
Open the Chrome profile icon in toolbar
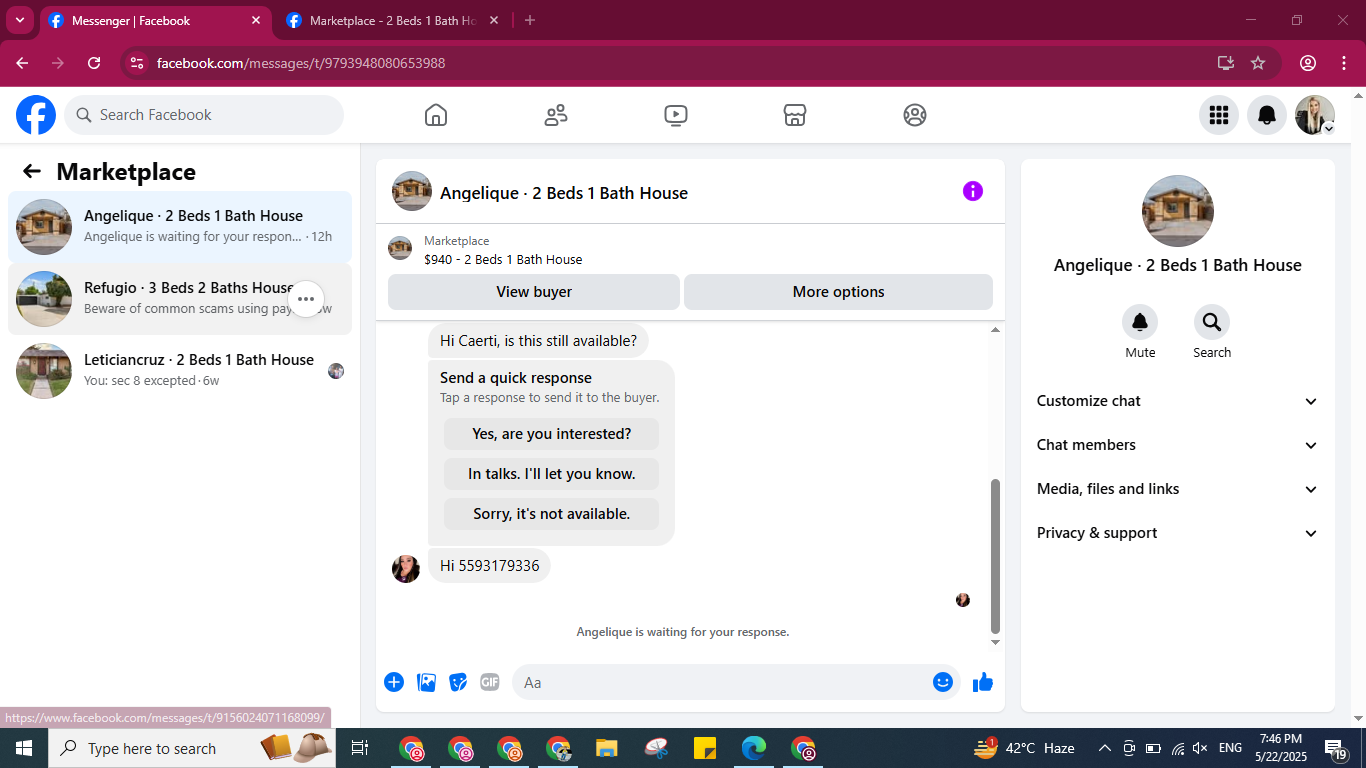click(x=1308, y=63)
